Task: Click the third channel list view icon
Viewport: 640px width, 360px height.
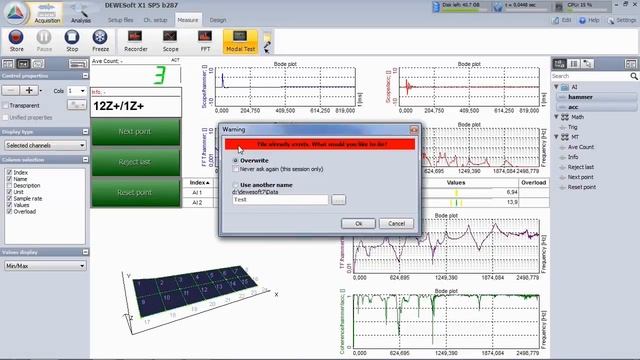Action: coord(587,64)
